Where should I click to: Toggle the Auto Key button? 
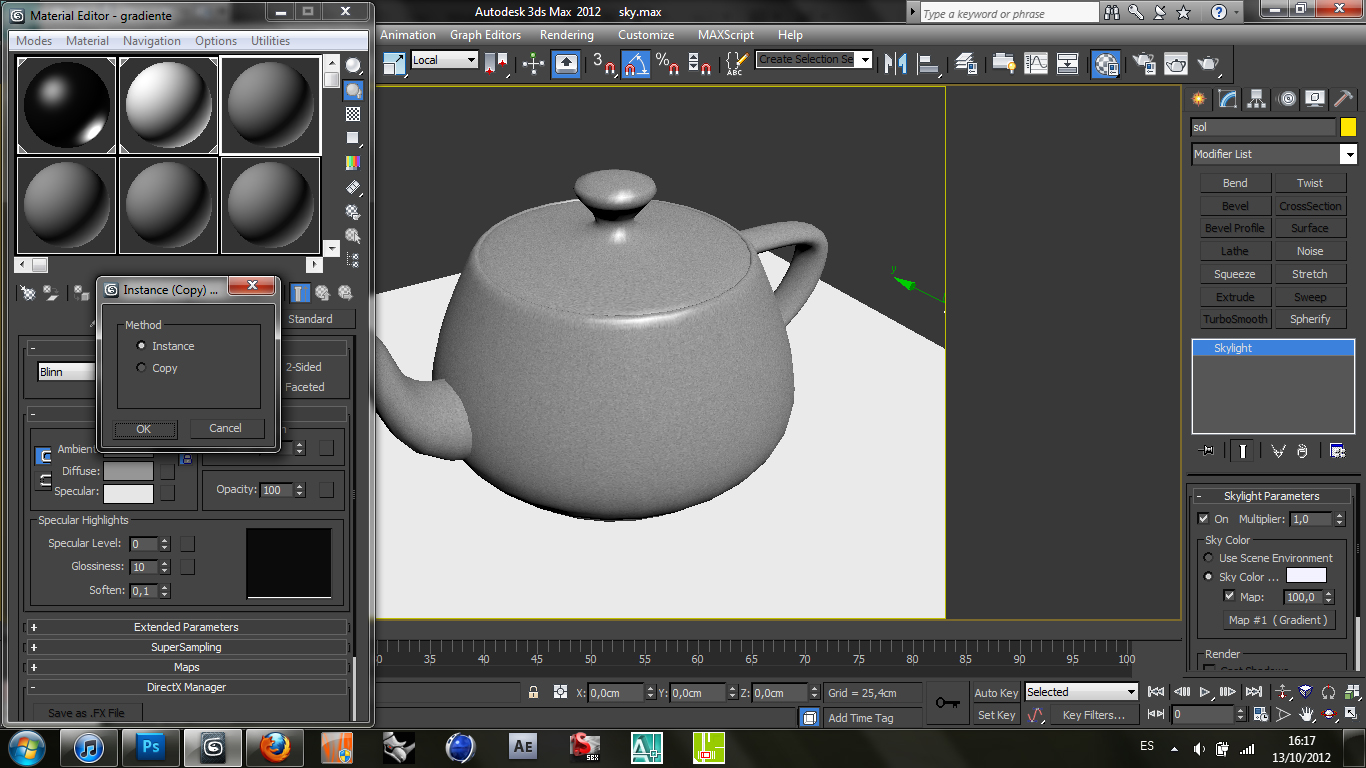pos(996,692)
